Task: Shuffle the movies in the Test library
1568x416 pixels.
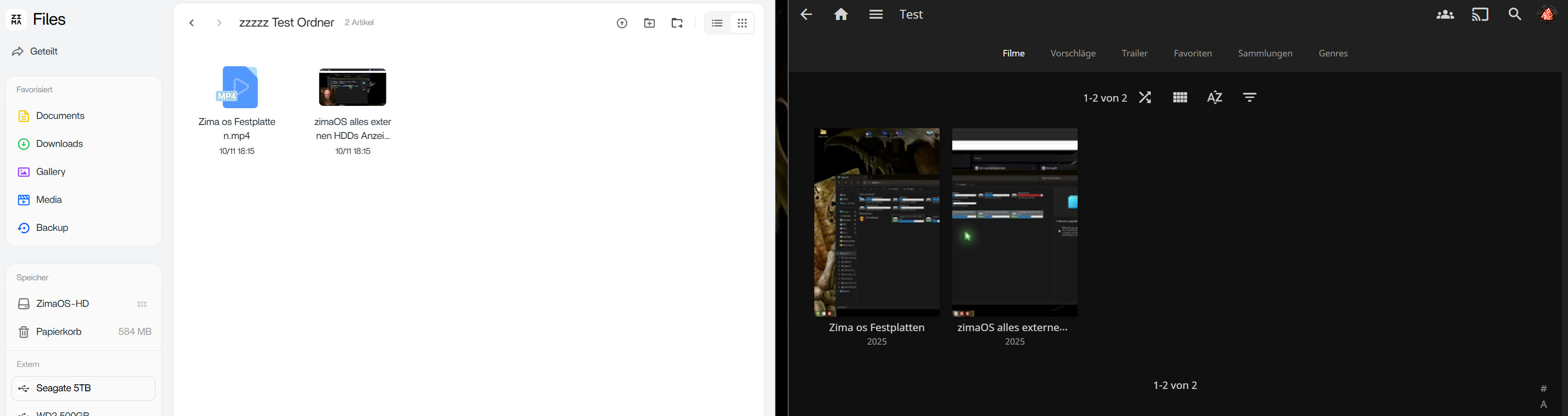Action: pos(1145,97)
